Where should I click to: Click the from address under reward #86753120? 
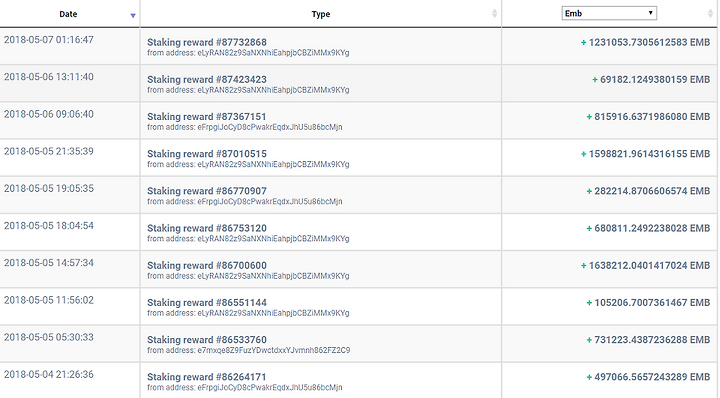pyautogui.click(x=248, y=239)
